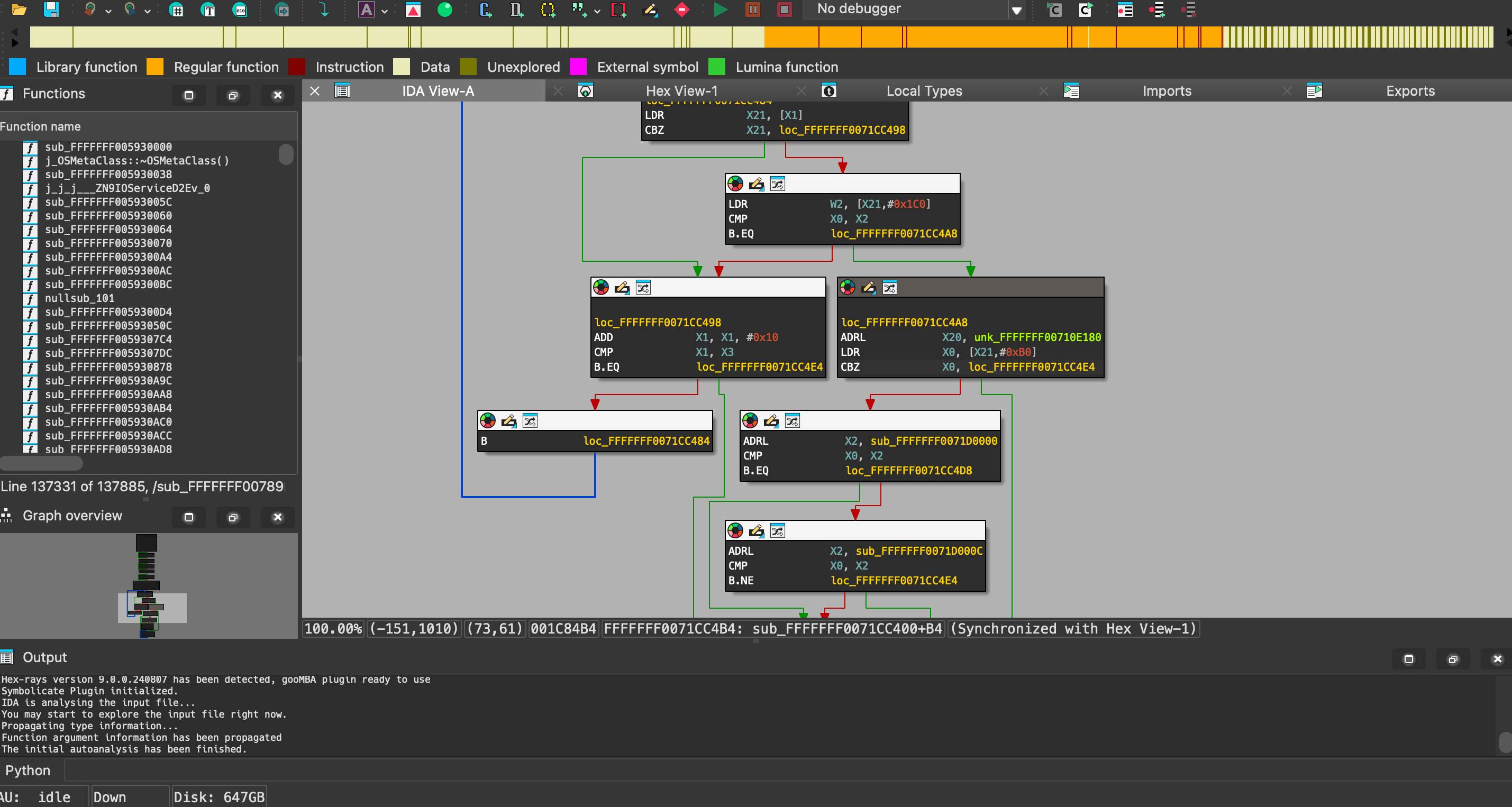The width and height of the screenshot is (1512, 807).
Task: Click the snapshot icon in Graph overview
Action: (x=233, y=517)
